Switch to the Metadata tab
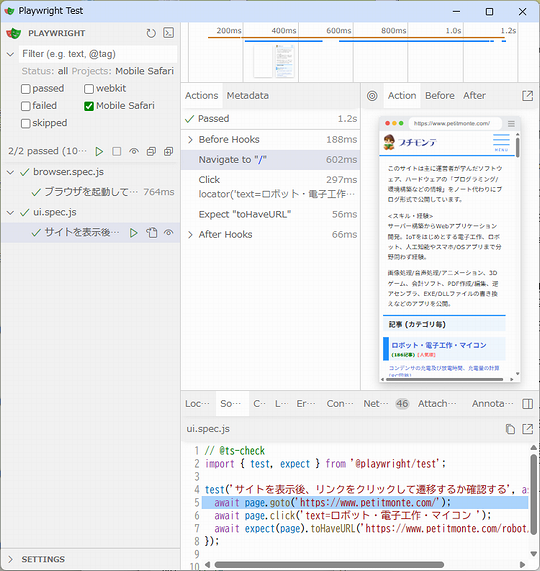 tap(248, 96)
